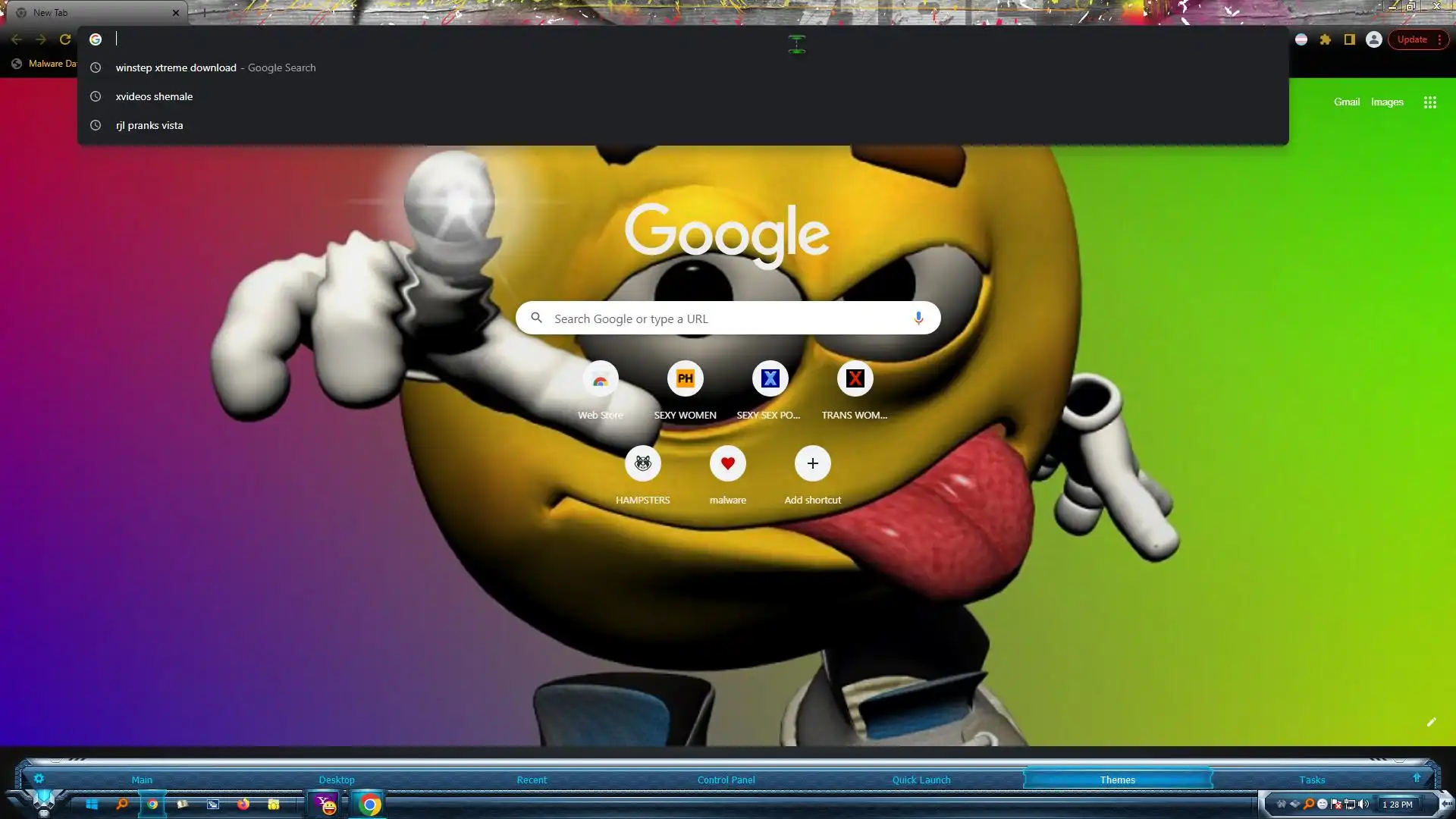Open the Google apps grid
Viewport: 1456px width, 819px height.
click(x=1429, y=102)
